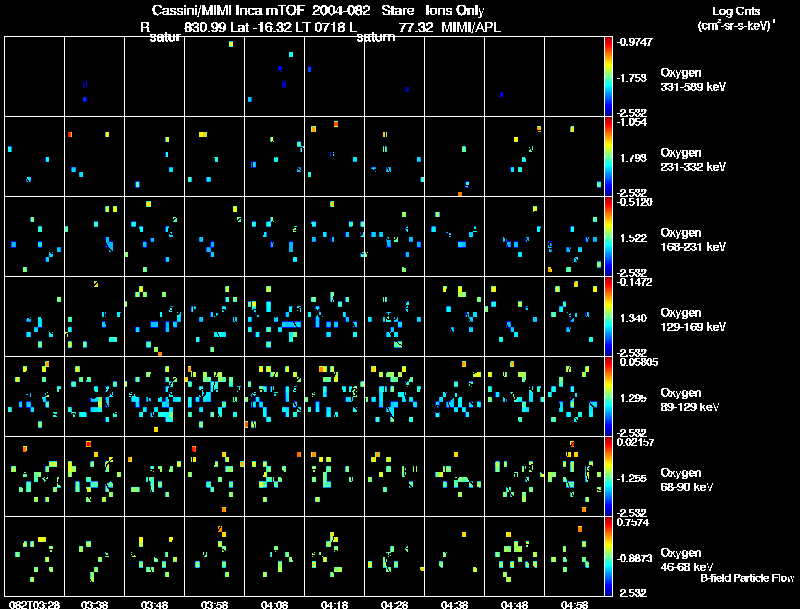Image resolution: width=800 pixels, height=609 pixels.
Task: Click the '-0.5120' colorbar value
Action: pyautogui.click(x=634, y=202)
